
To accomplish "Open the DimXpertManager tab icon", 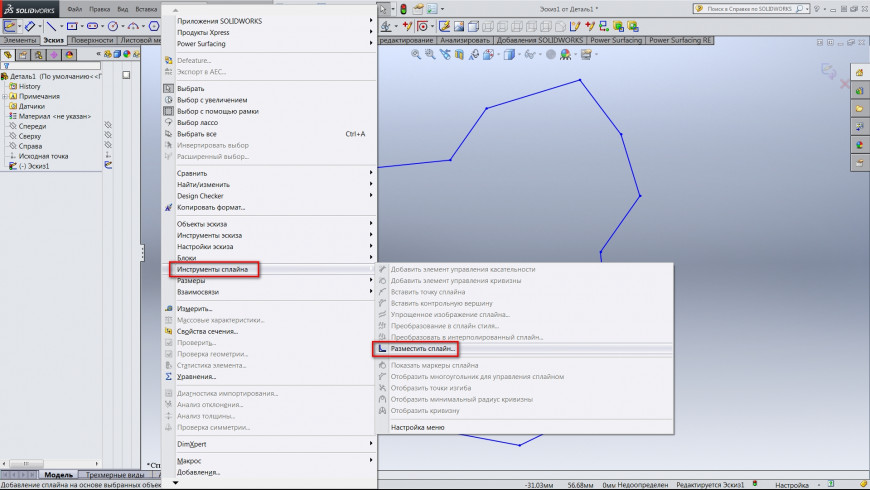I will point(54,54).
